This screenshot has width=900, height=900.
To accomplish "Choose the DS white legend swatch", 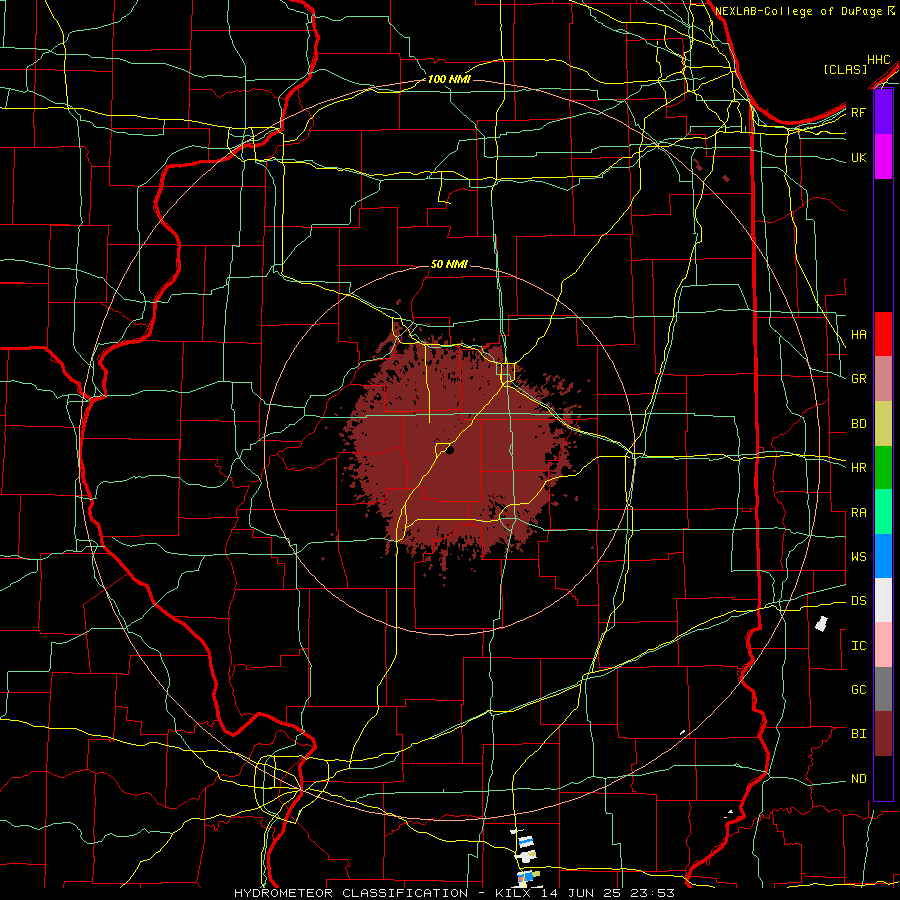I will pyautogui.click(x=883, y=600).
